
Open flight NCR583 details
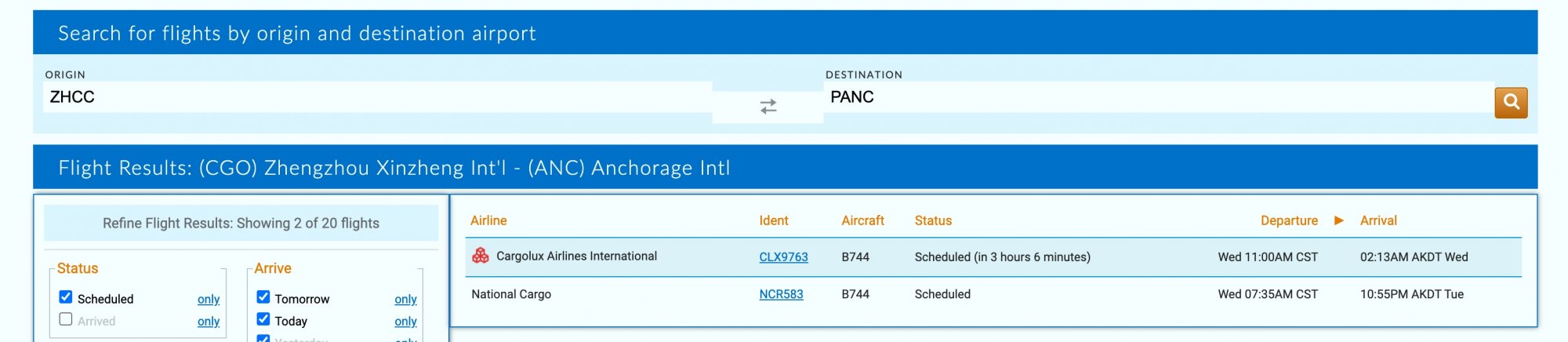coord(781,294)
